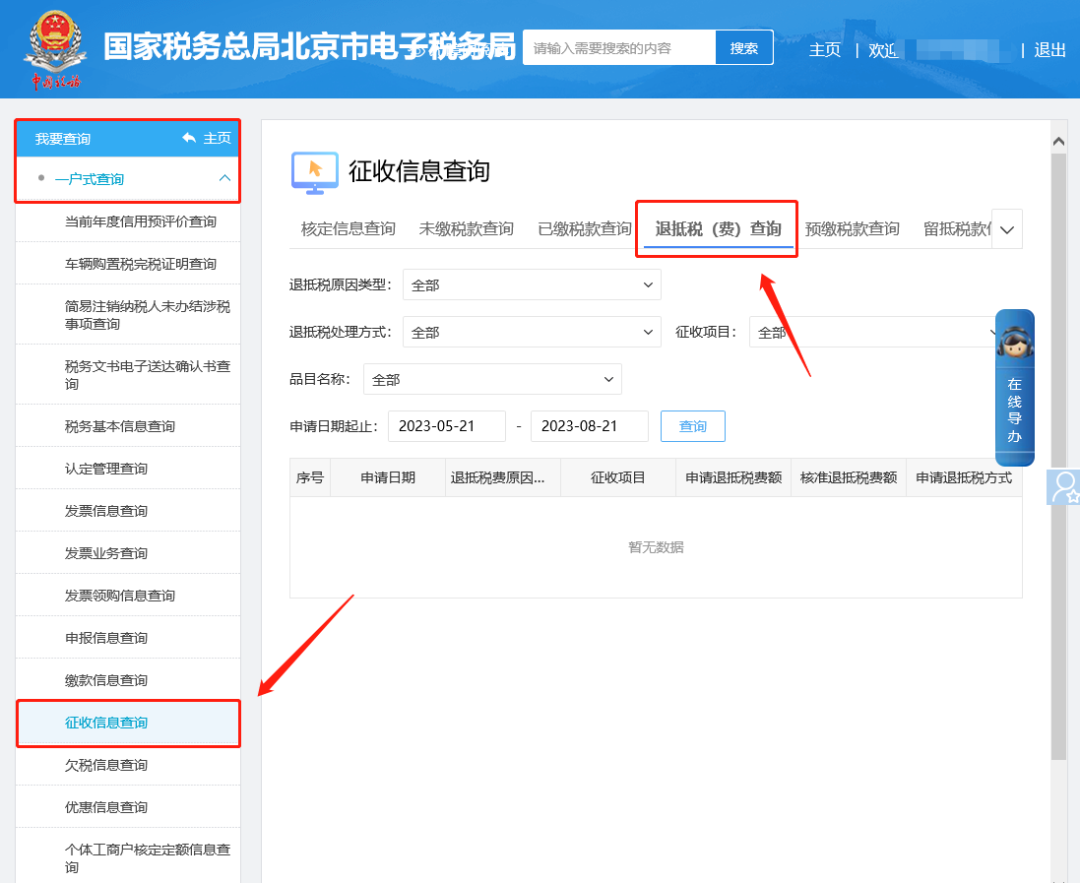
Task: Click the 查询 button
Action: point(692,426)
